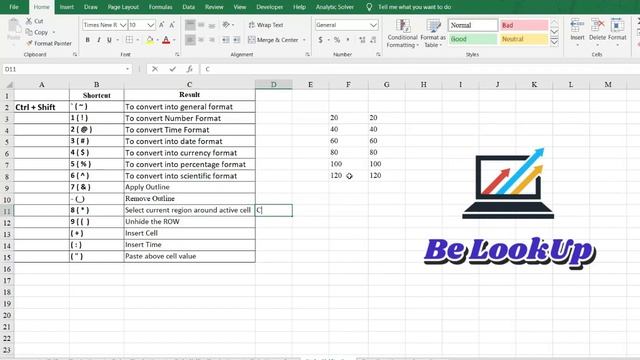This screenshot has width=640, height=360.
Task: Apply the Bad cell style
Action: pyautogui.click(x=524, y=25)
